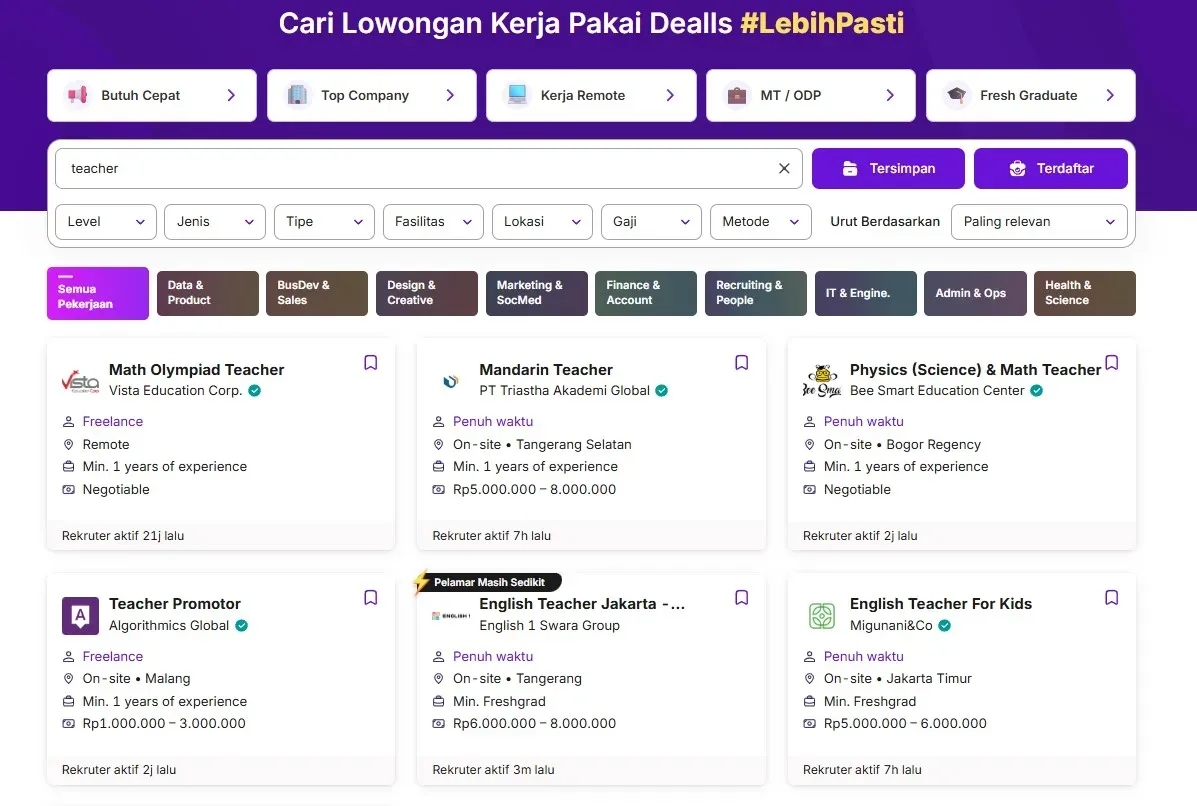Open the English Teacher For Kids job title

point(940,604)
